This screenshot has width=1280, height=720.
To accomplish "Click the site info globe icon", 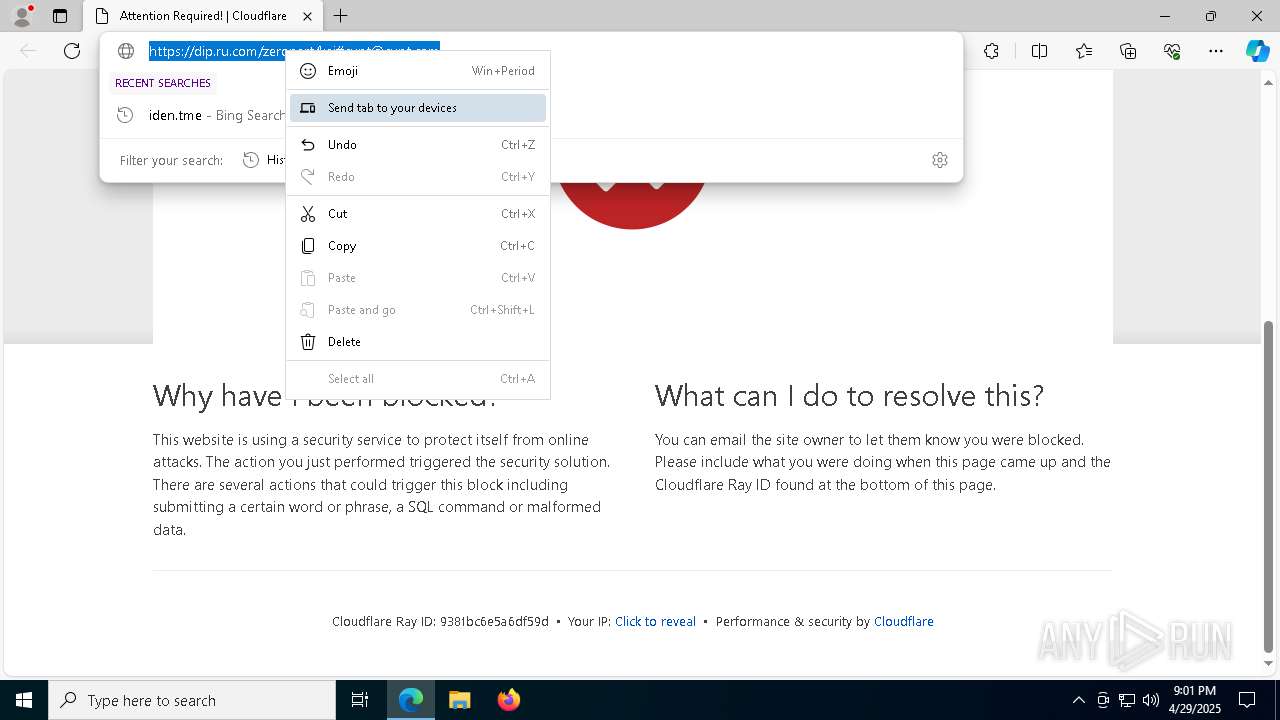I will tap(126, 51).
